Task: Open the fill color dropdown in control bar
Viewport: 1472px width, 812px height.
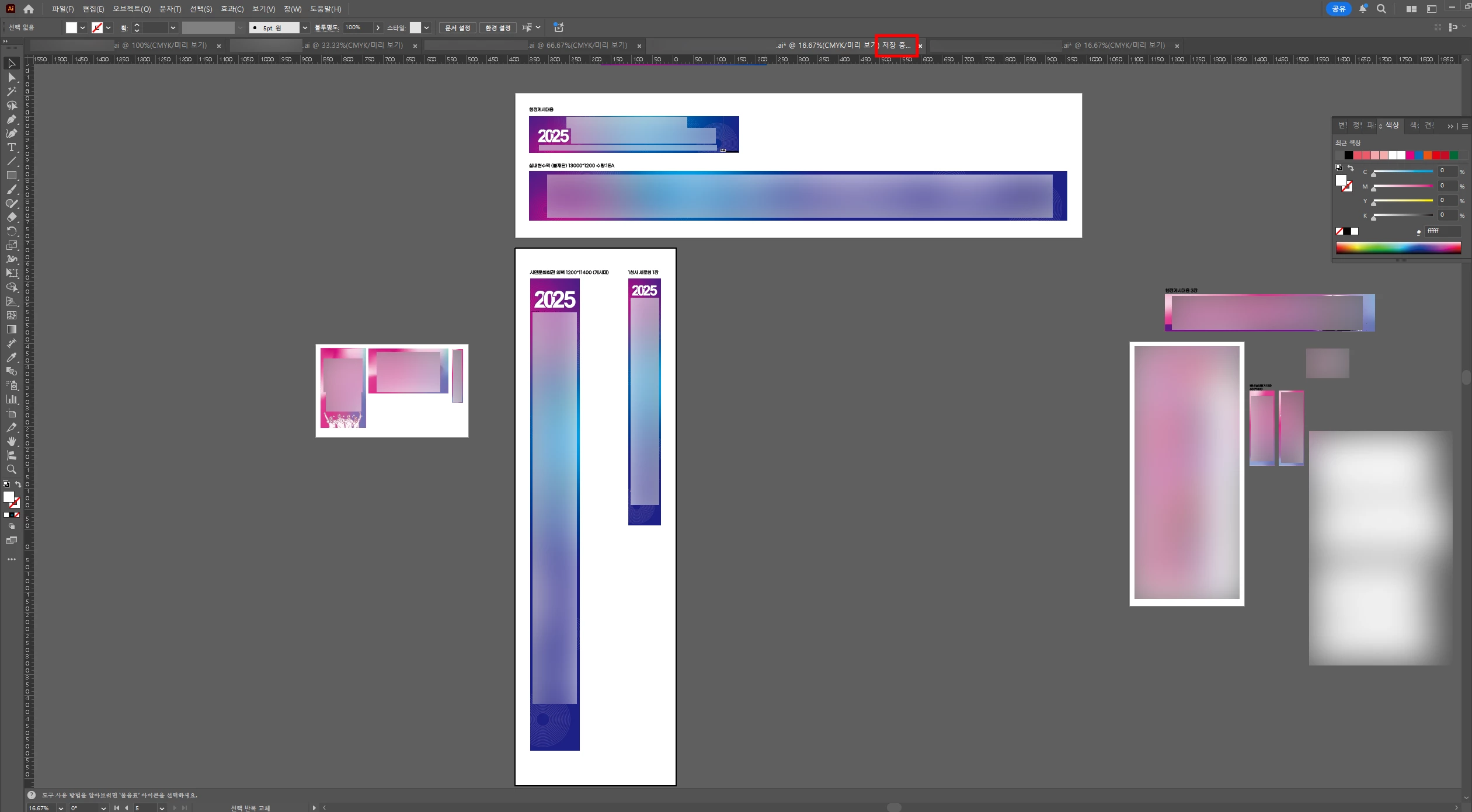Action: [83, 28]
